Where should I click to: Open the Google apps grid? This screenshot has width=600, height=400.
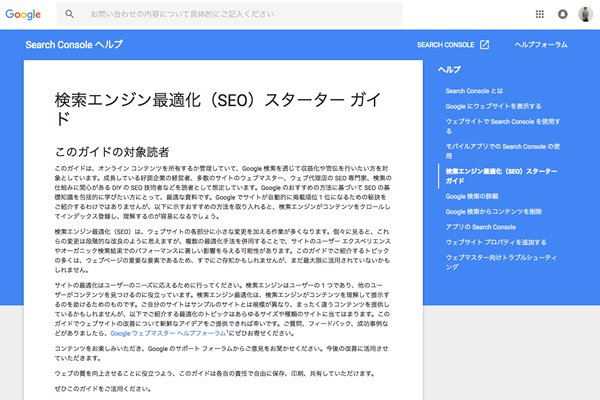click(x=540, y=14)
